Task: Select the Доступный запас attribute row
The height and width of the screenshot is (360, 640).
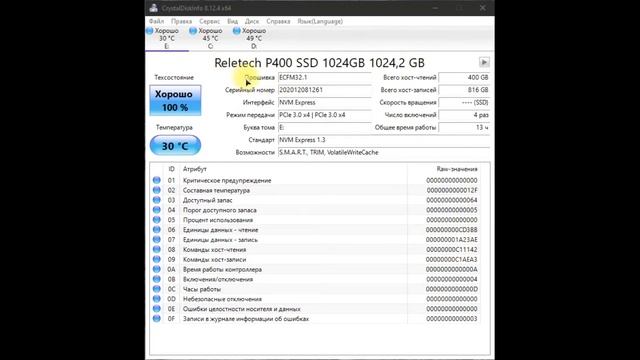Action: point(315,200)
